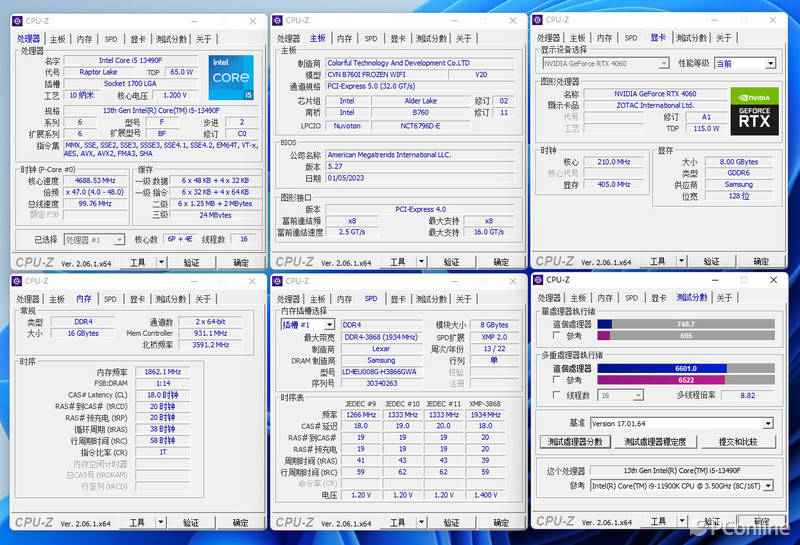Image resolution: width=800 pixels, height=545 pixels.
Task: Click the CPU-Z title icon in the memory window
Action: [17, 281]
